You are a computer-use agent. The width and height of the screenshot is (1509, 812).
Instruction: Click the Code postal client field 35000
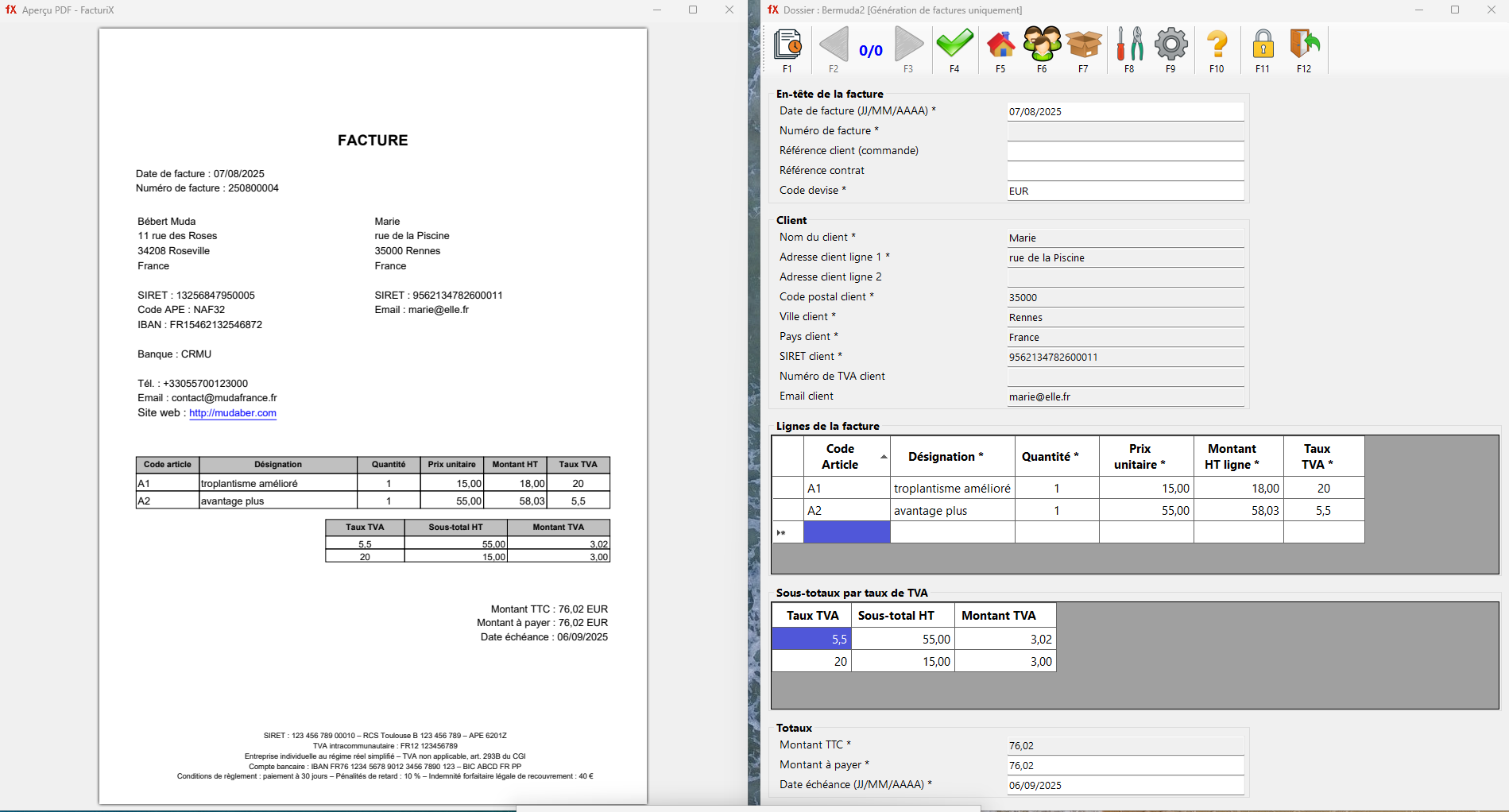point(1125,298)
